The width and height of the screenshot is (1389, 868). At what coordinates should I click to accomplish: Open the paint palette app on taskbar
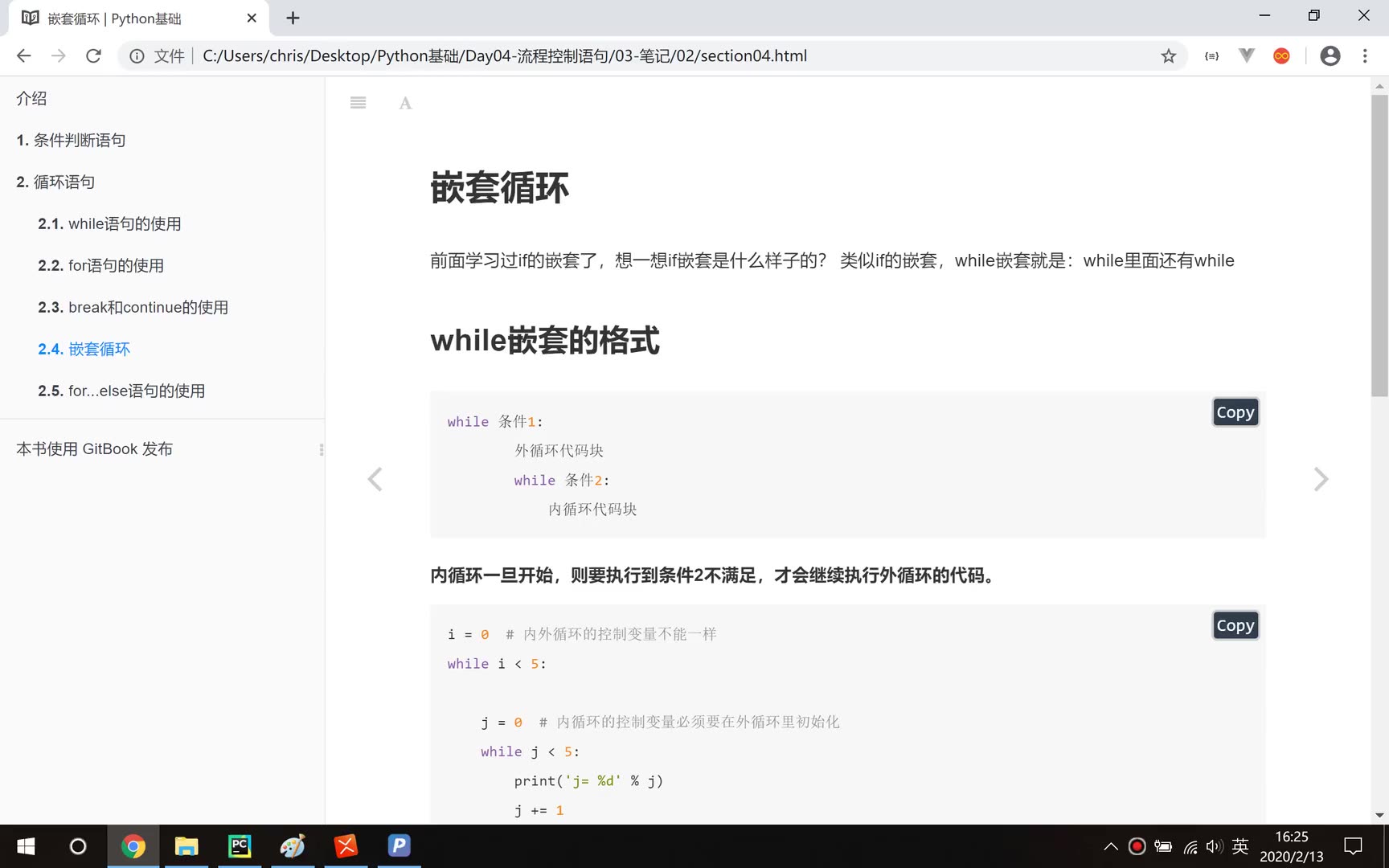(x=293, y=846)
